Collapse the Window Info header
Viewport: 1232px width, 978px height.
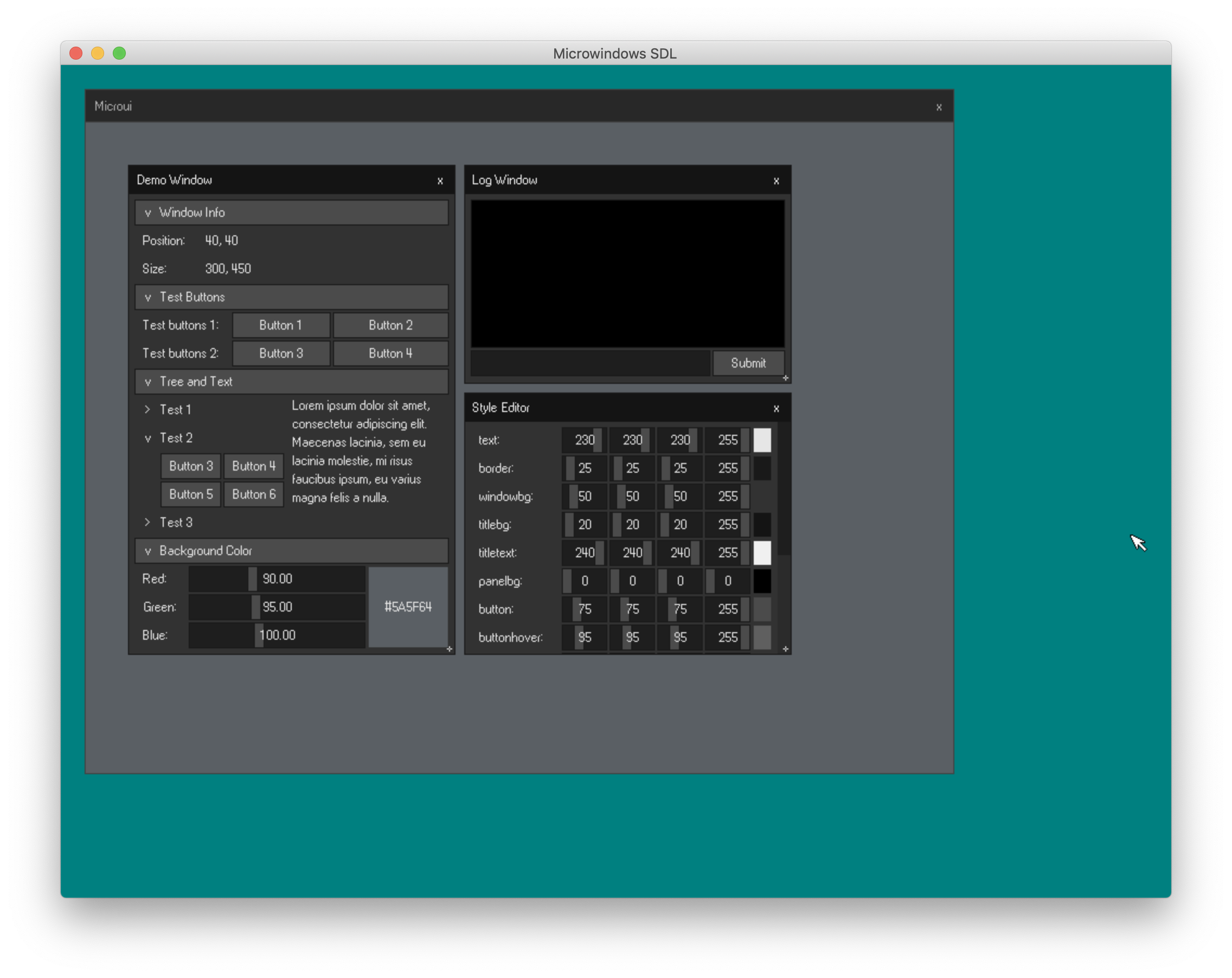(x=291, y=213)
